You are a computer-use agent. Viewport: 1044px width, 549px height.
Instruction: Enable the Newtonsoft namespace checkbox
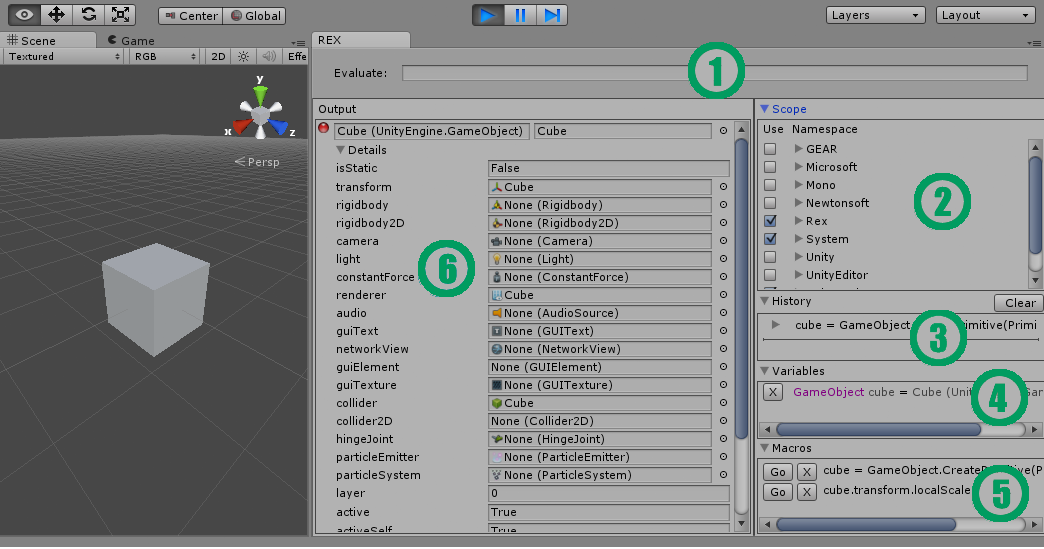770,203
